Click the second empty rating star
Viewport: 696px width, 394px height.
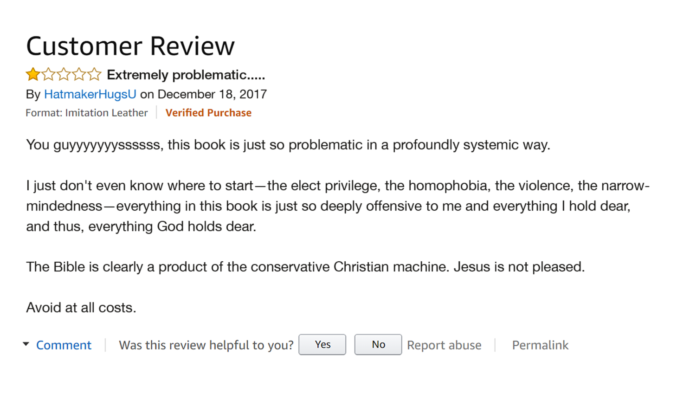(48, 74)
